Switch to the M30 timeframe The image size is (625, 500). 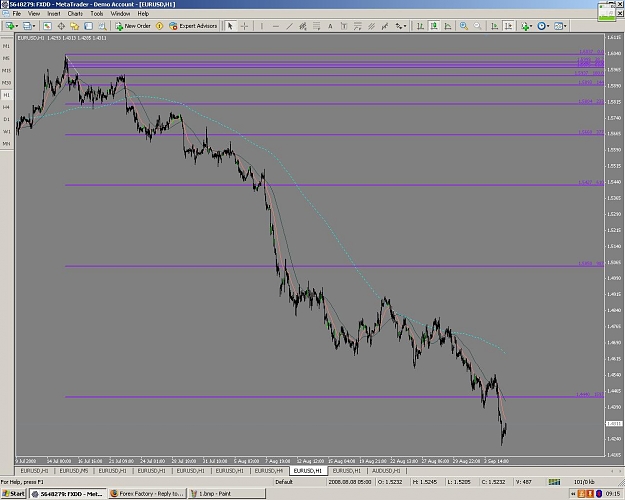tap(6, 83)
